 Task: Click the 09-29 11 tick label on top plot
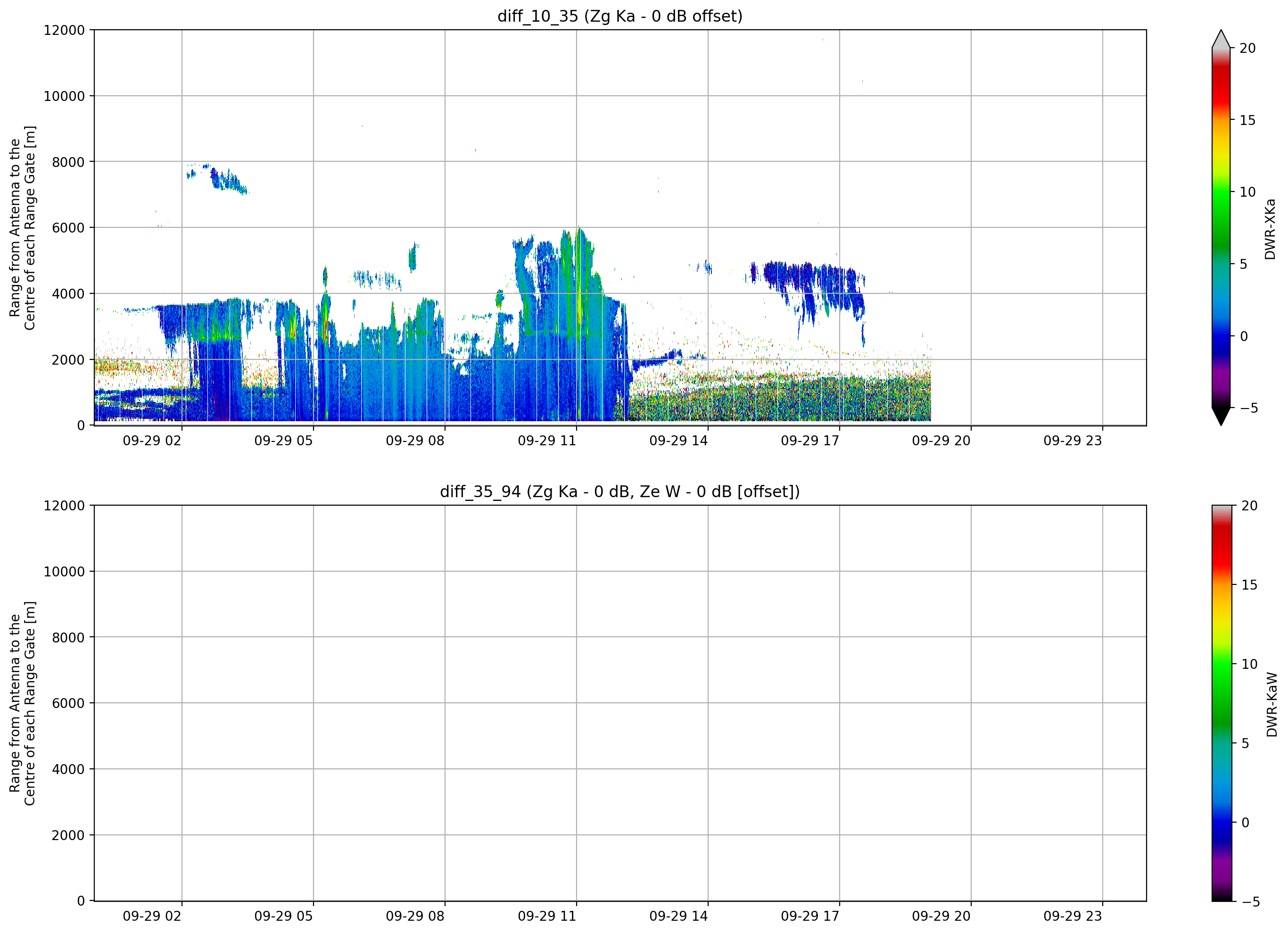546,441
